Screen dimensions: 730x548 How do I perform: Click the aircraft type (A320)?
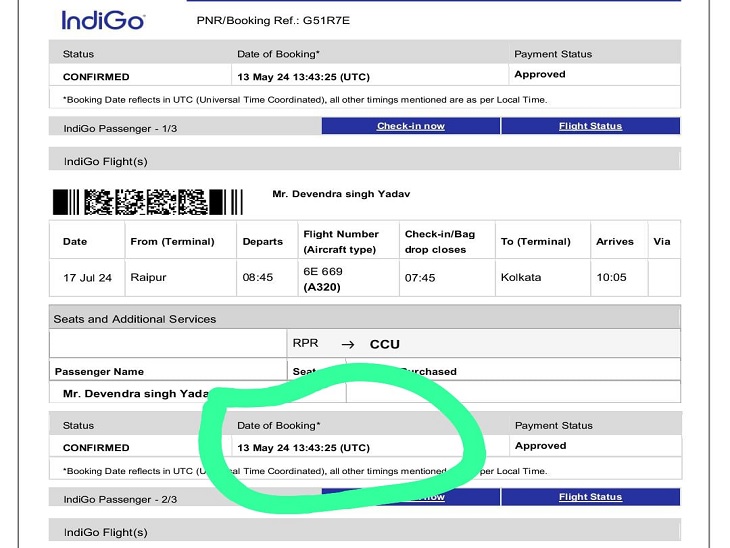click(x=322, y=287)
